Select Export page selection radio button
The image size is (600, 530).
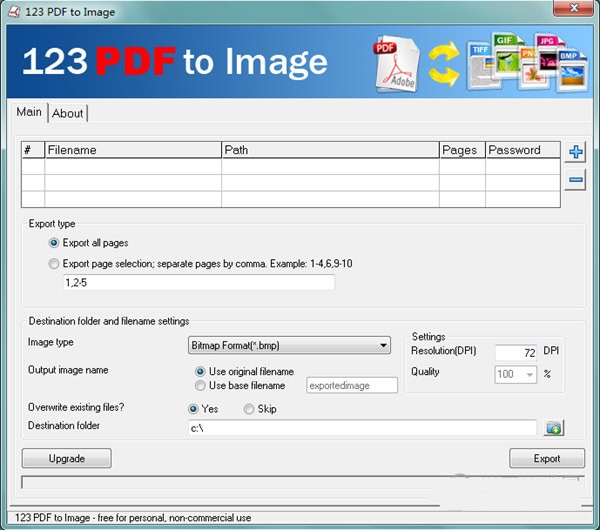[54, 264]
